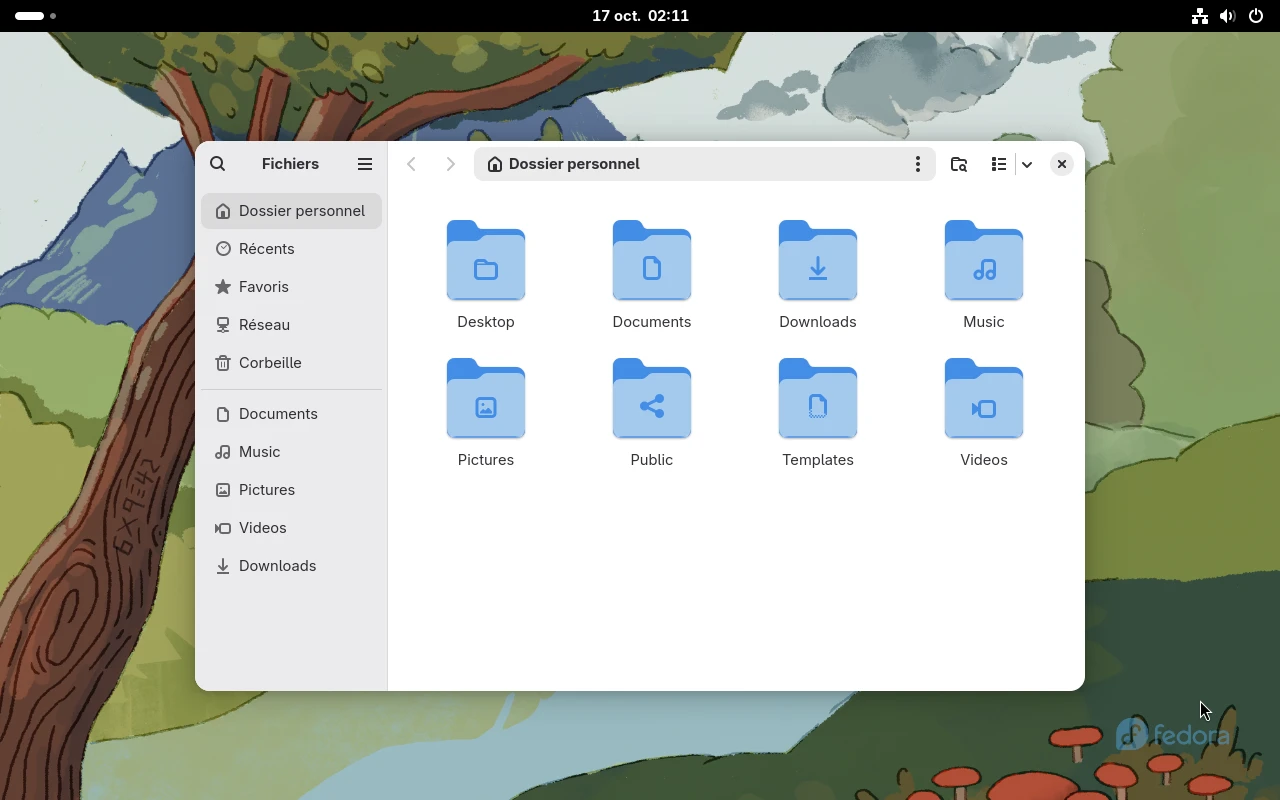Open Réseau in the sidebar
Viewport: 1280px width, 800px height.
[x=291, y=325]
